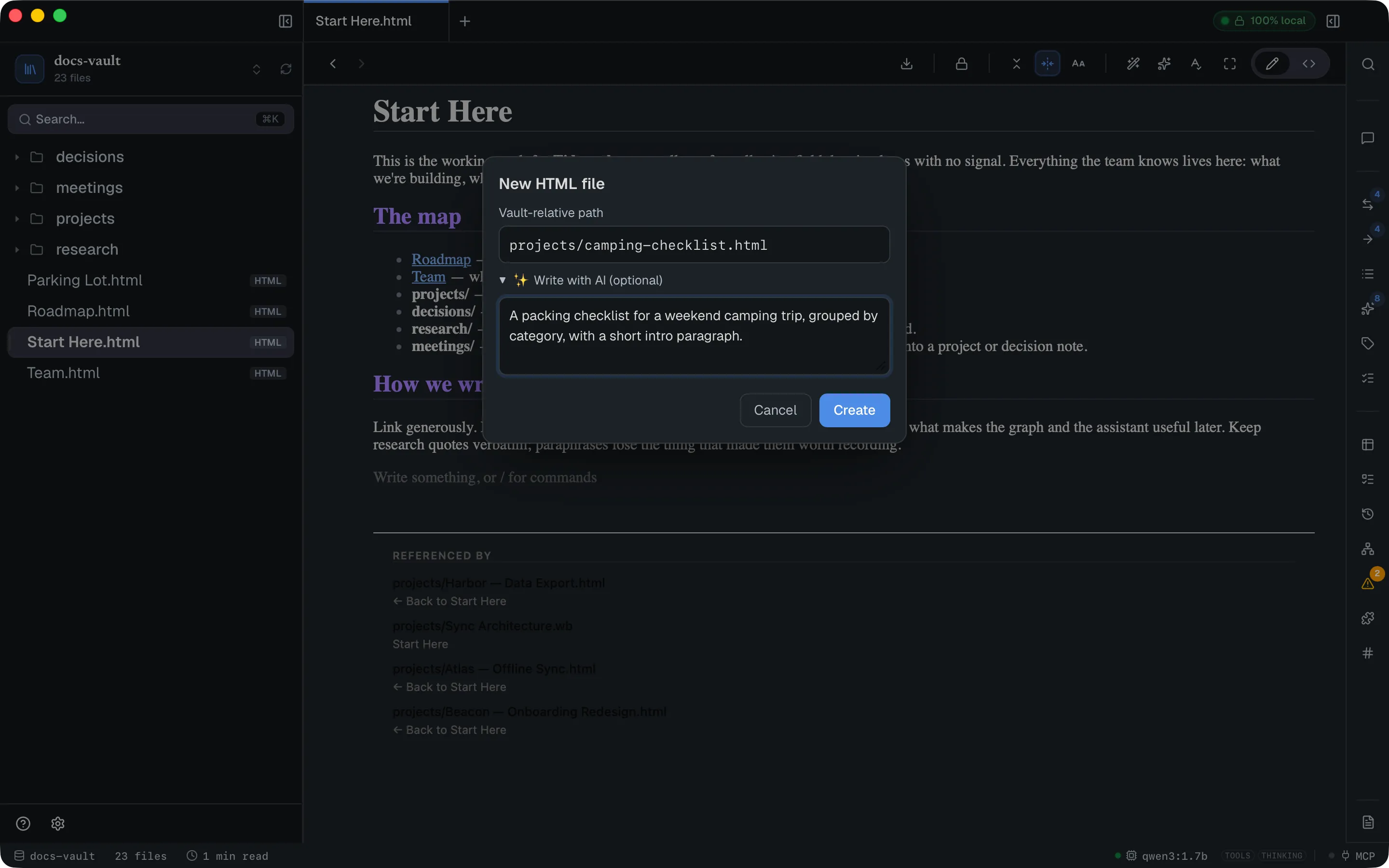
Task: Toggle the TOOLS badge
Action: point(1237,856)
